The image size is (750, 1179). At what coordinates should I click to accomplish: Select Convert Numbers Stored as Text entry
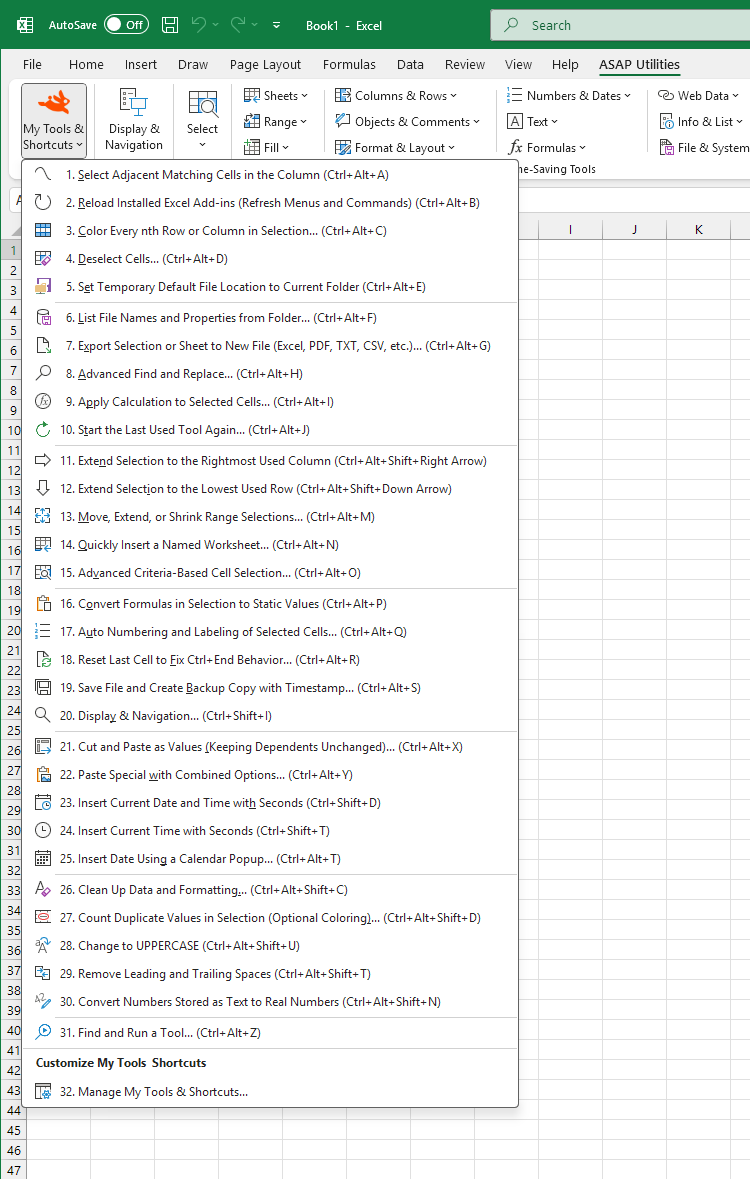click(x=269, y=1002)
